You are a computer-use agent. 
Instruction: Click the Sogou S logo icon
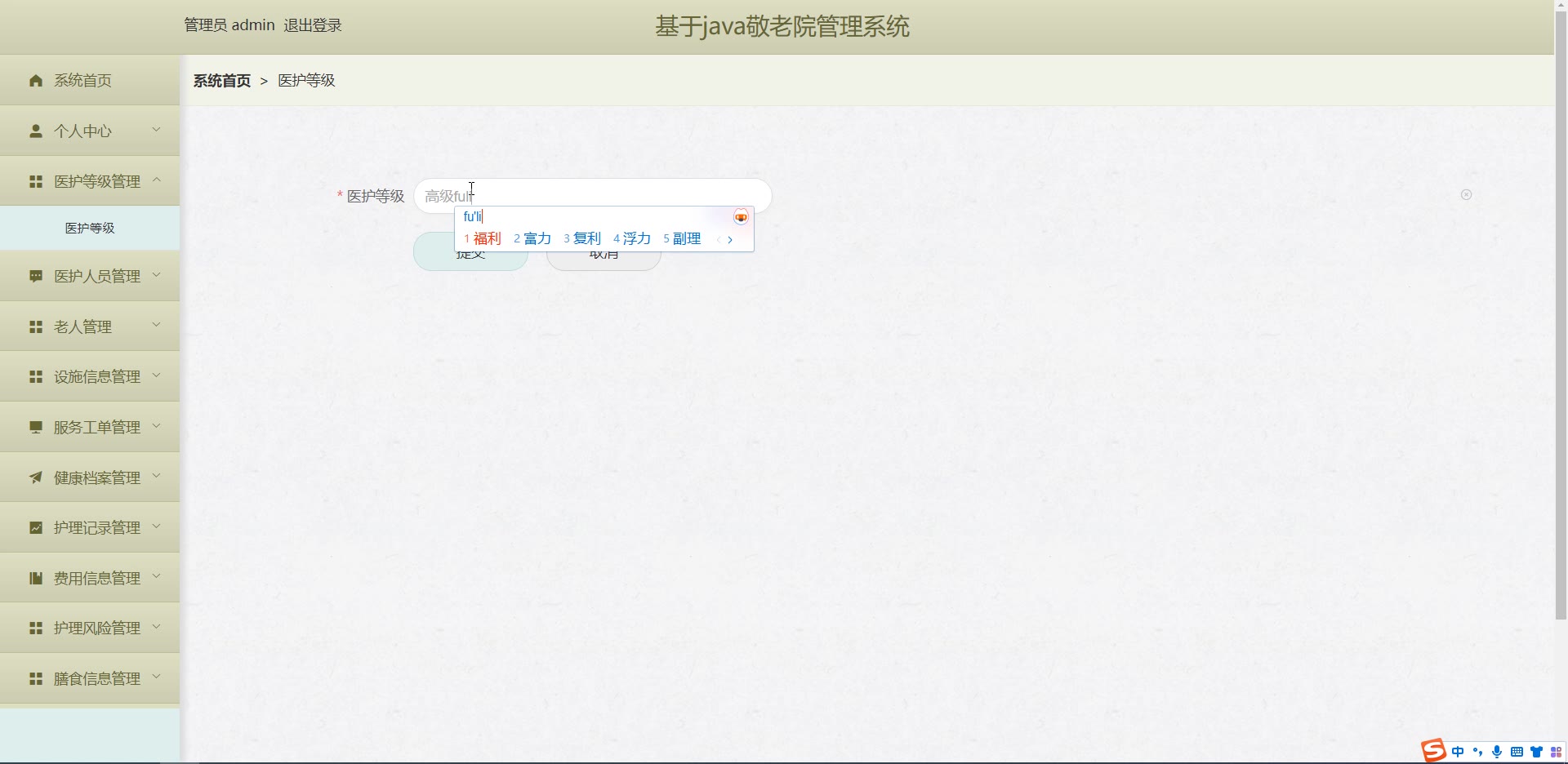tap(1433, 750)
